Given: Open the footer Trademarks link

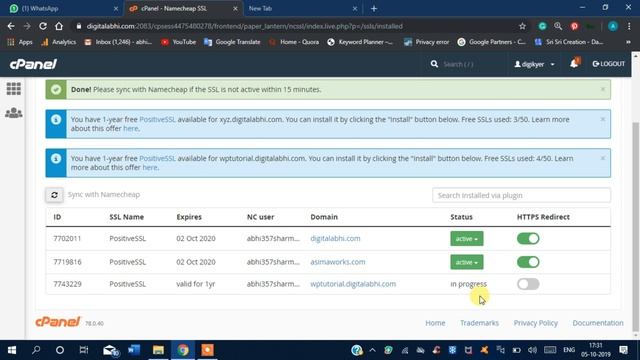Looking at the screenshot, I should click(479, 323).
